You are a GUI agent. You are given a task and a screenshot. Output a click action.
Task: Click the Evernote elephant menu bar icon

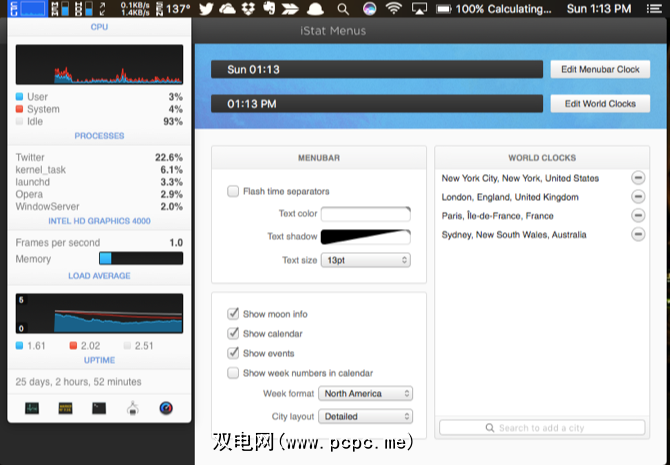269,9
